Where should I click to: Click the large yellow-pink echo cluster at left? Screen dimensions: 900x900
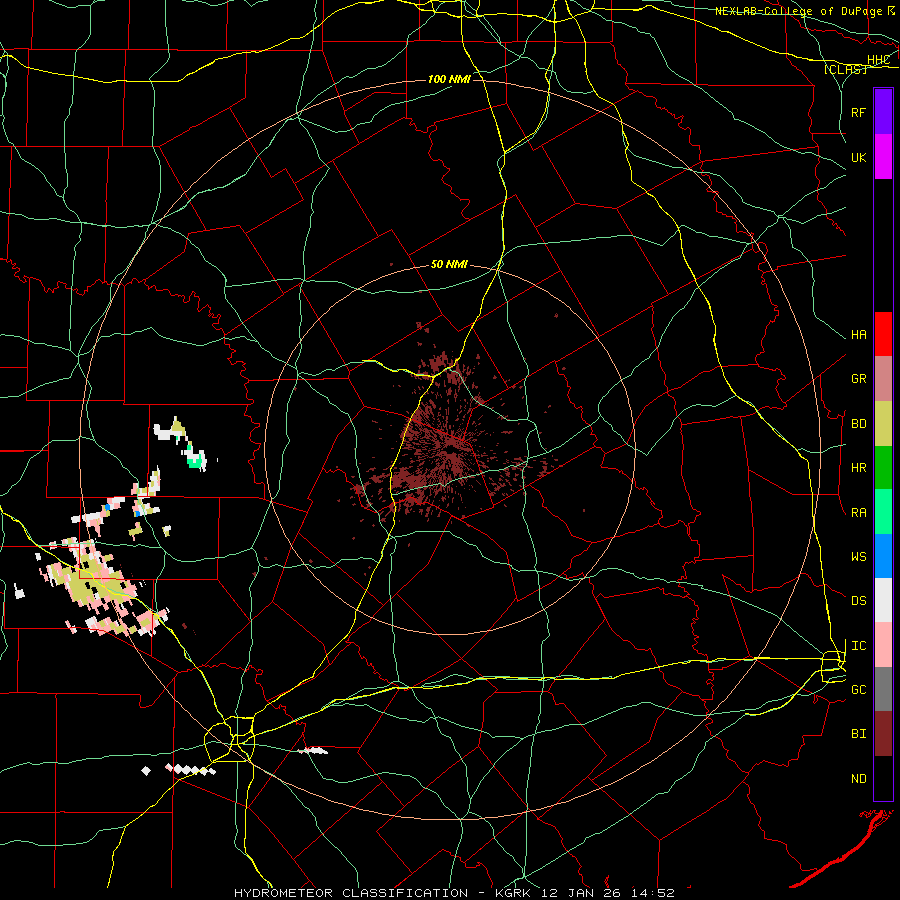pyautogui.click(x=98, y=585)
